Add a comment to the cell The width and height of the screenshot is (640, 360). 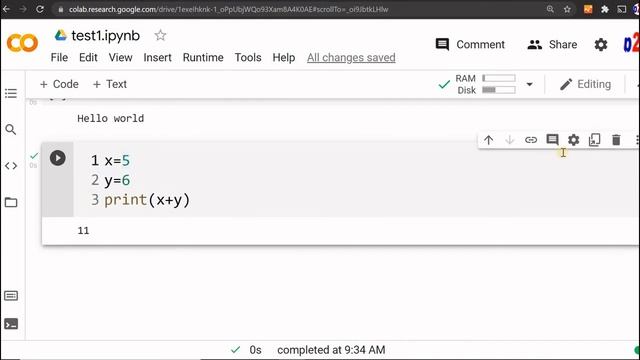pos(552,140)
